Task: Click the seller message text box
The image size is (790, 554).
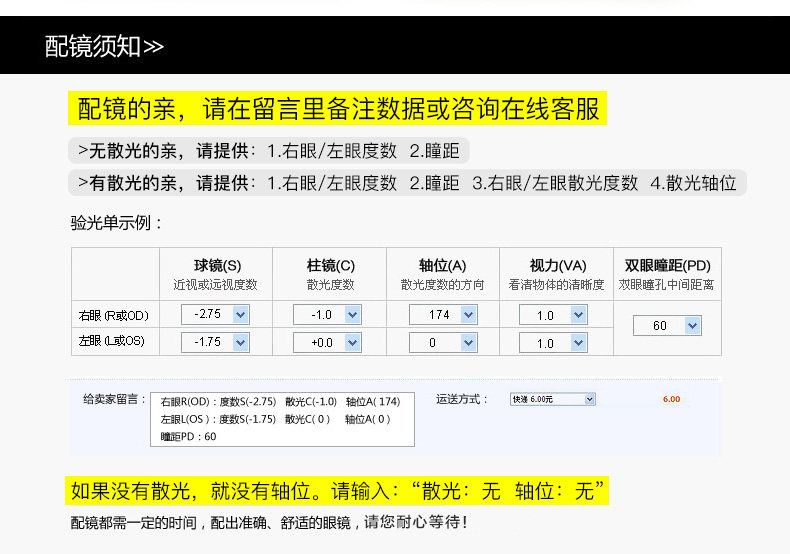Action: (x=282, y=419)
